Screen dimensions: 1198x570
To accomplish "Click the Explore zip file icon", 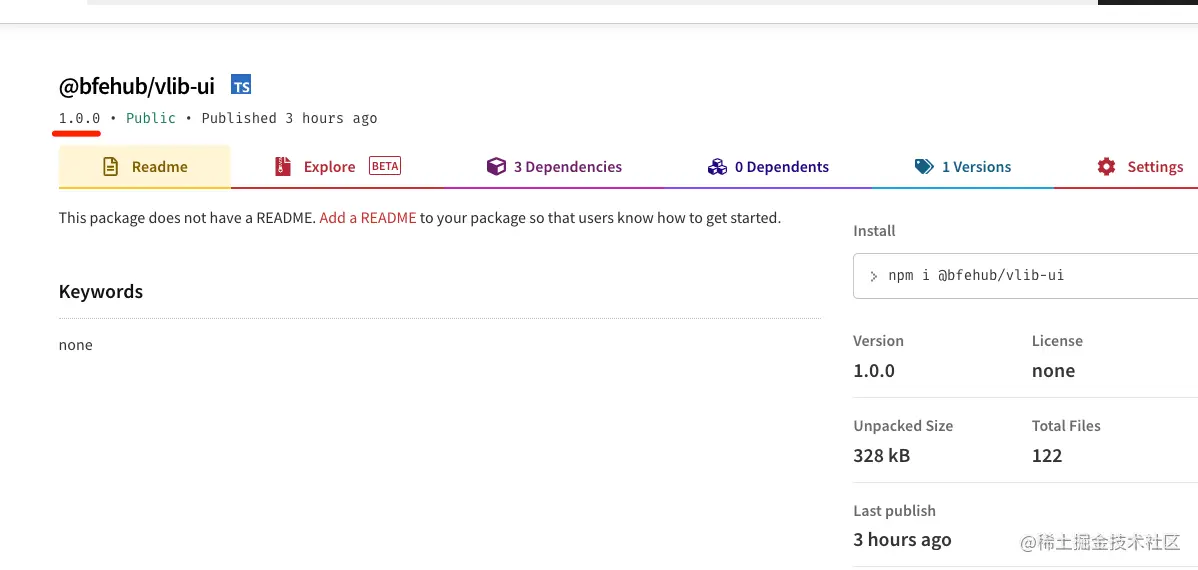I will click(283, 167).
